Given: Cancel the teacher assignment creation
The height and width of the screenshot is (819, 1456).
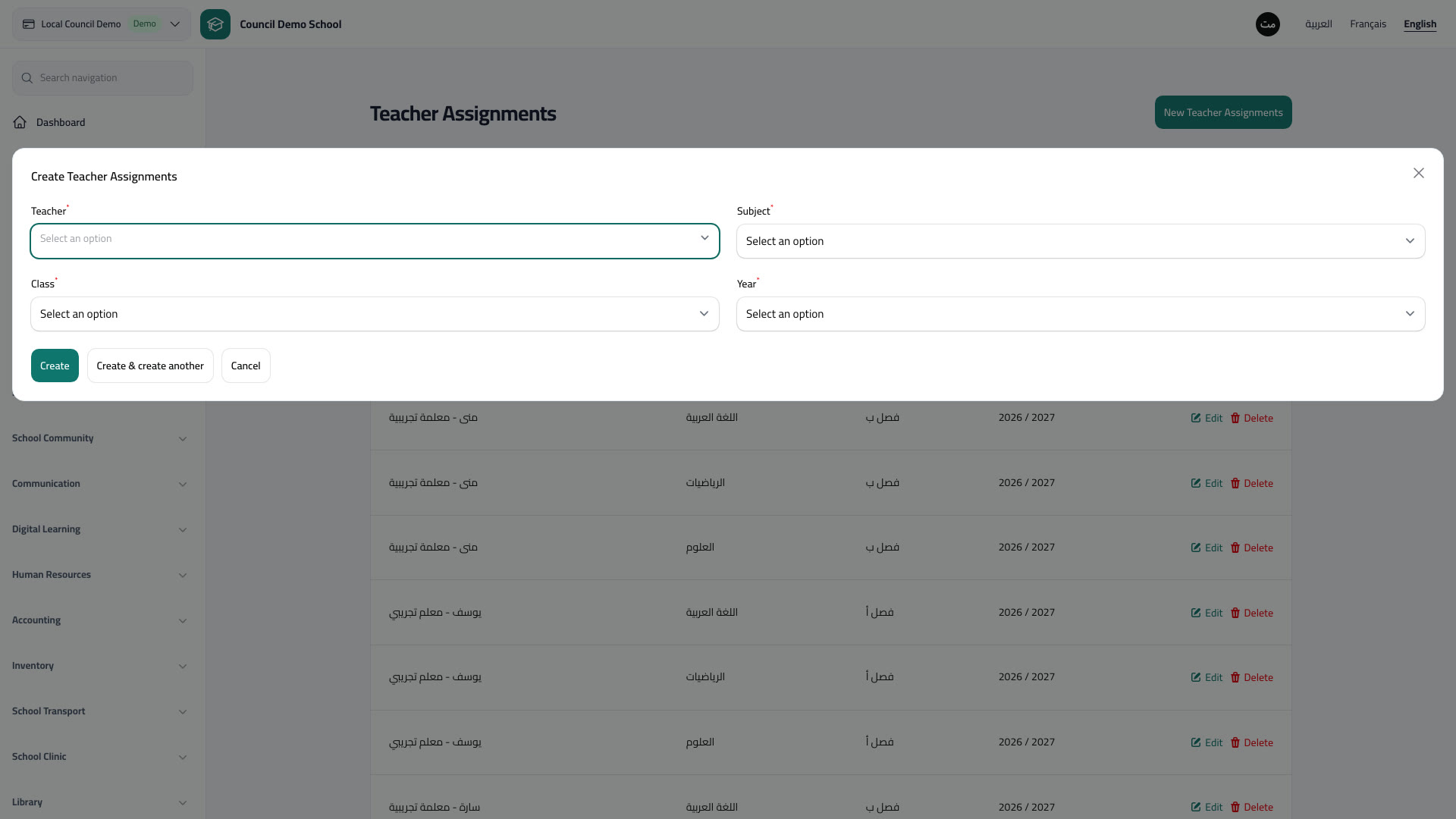Looking at the screenshot, I should pos(246,366).
